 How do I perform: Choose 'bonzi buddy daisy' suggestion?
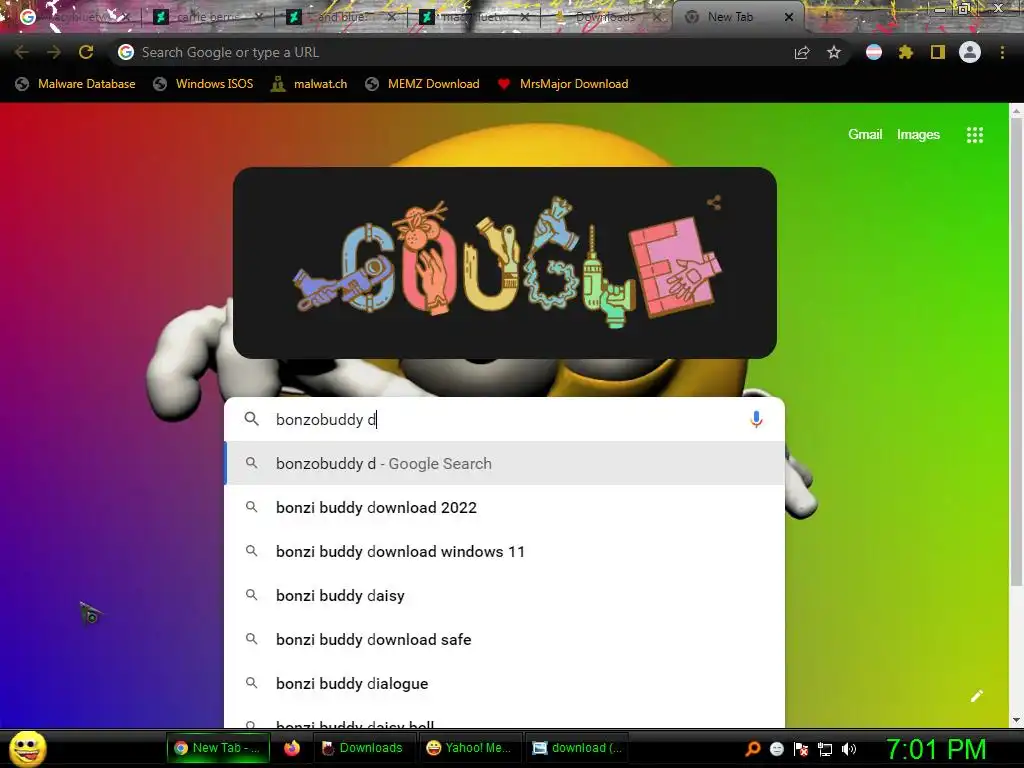point(504,595)
